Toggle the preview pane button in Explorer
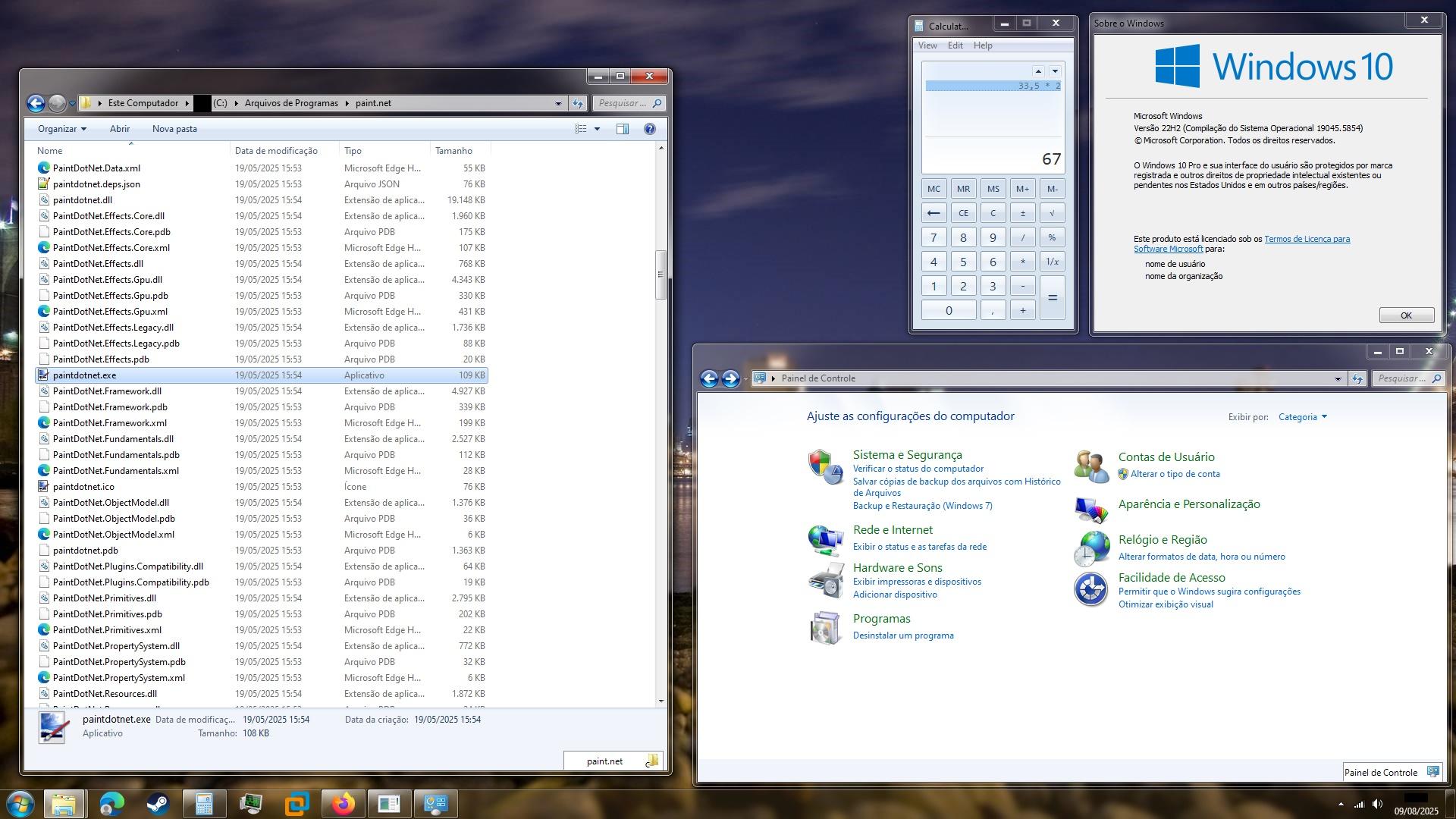 click(x=622, y=129)
